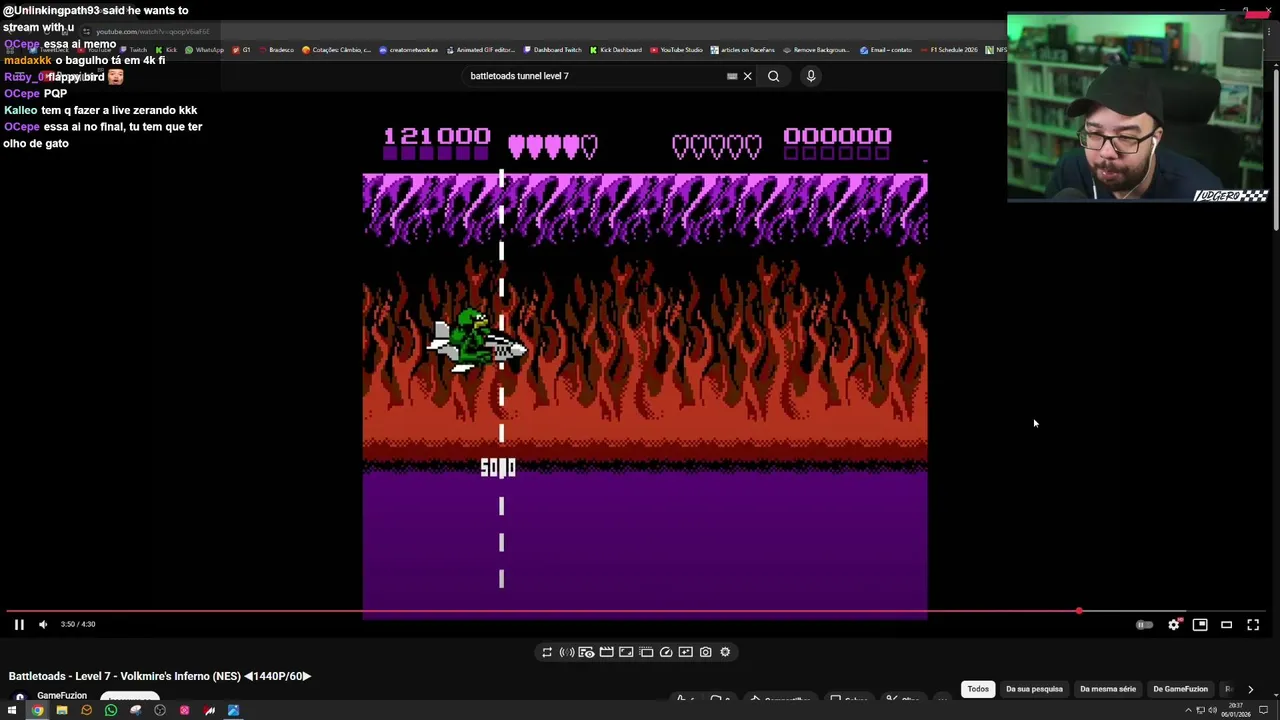This screenshot has width=1280, height=720.
Task: Select the Da sua pesquisa chip
Action: pos(1034,689)
